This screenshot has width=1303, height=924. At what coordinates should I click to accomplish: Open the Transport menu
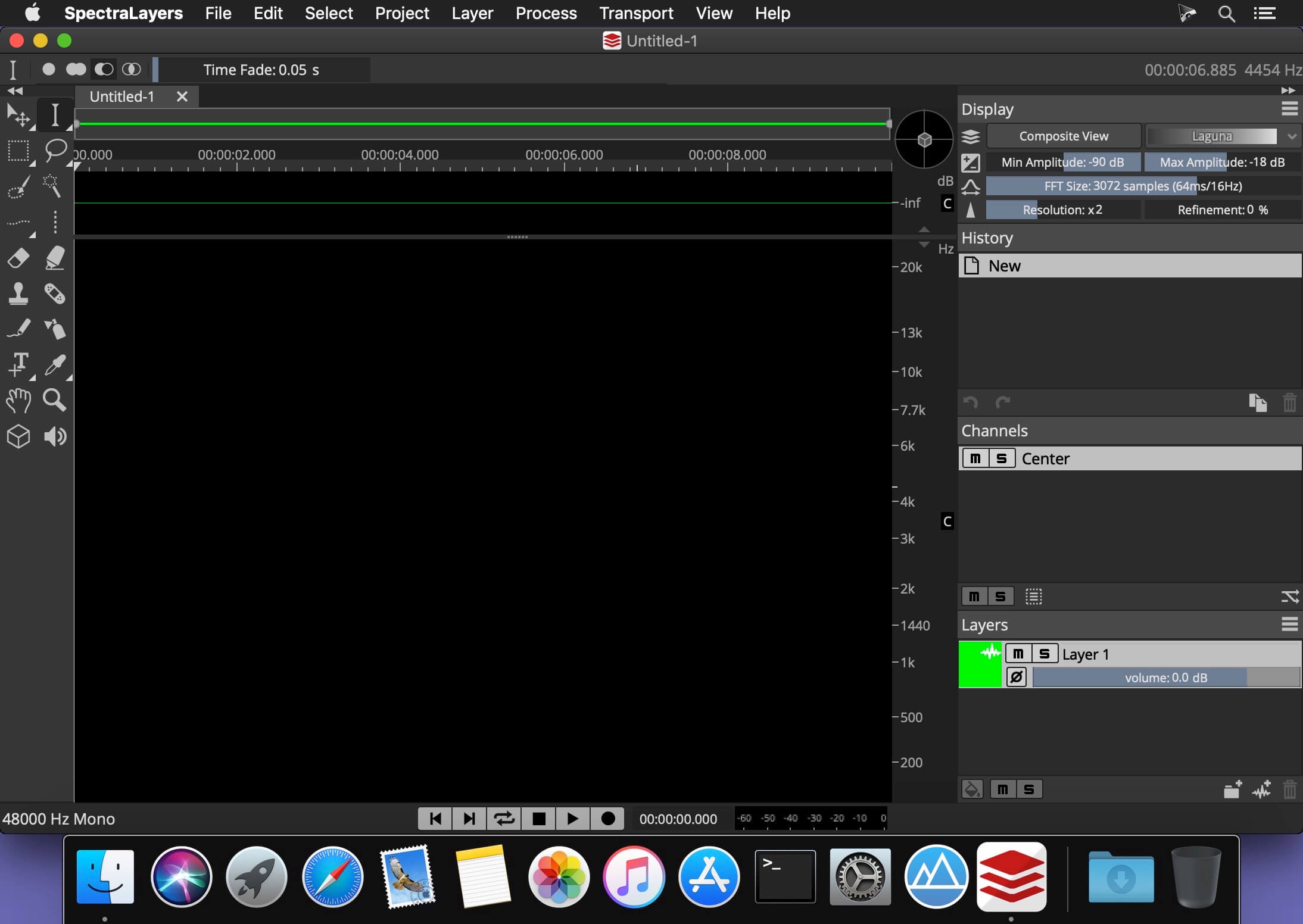coord(636,13)
